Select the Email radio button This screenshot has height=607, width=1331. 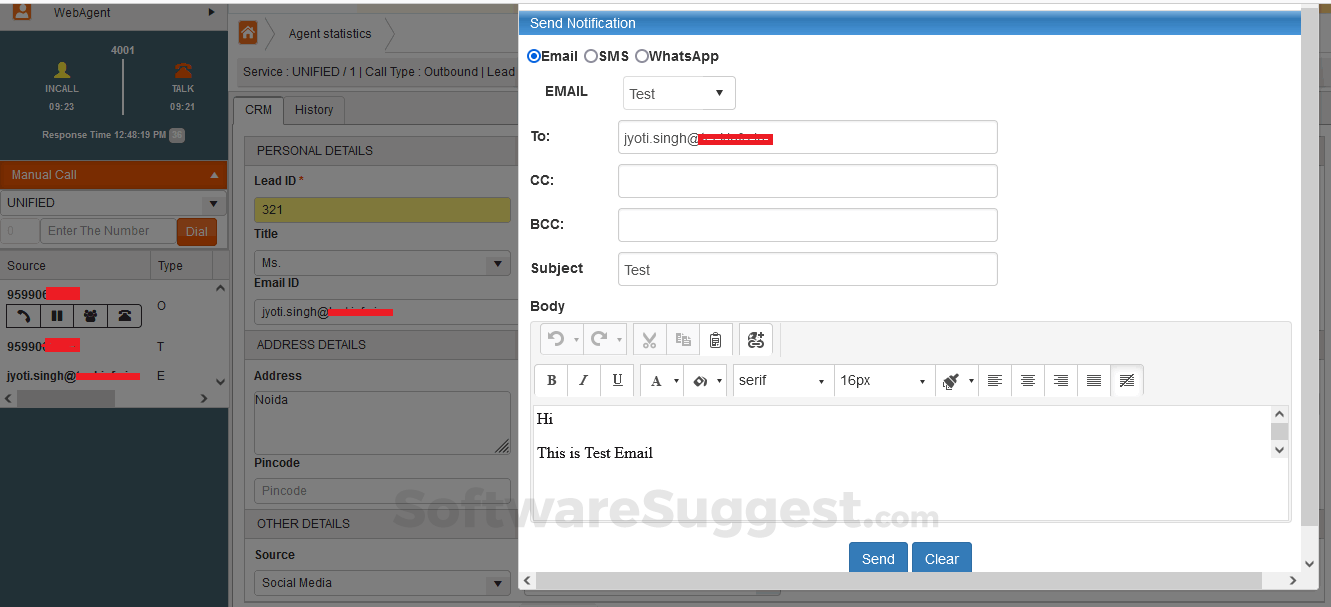534,56
